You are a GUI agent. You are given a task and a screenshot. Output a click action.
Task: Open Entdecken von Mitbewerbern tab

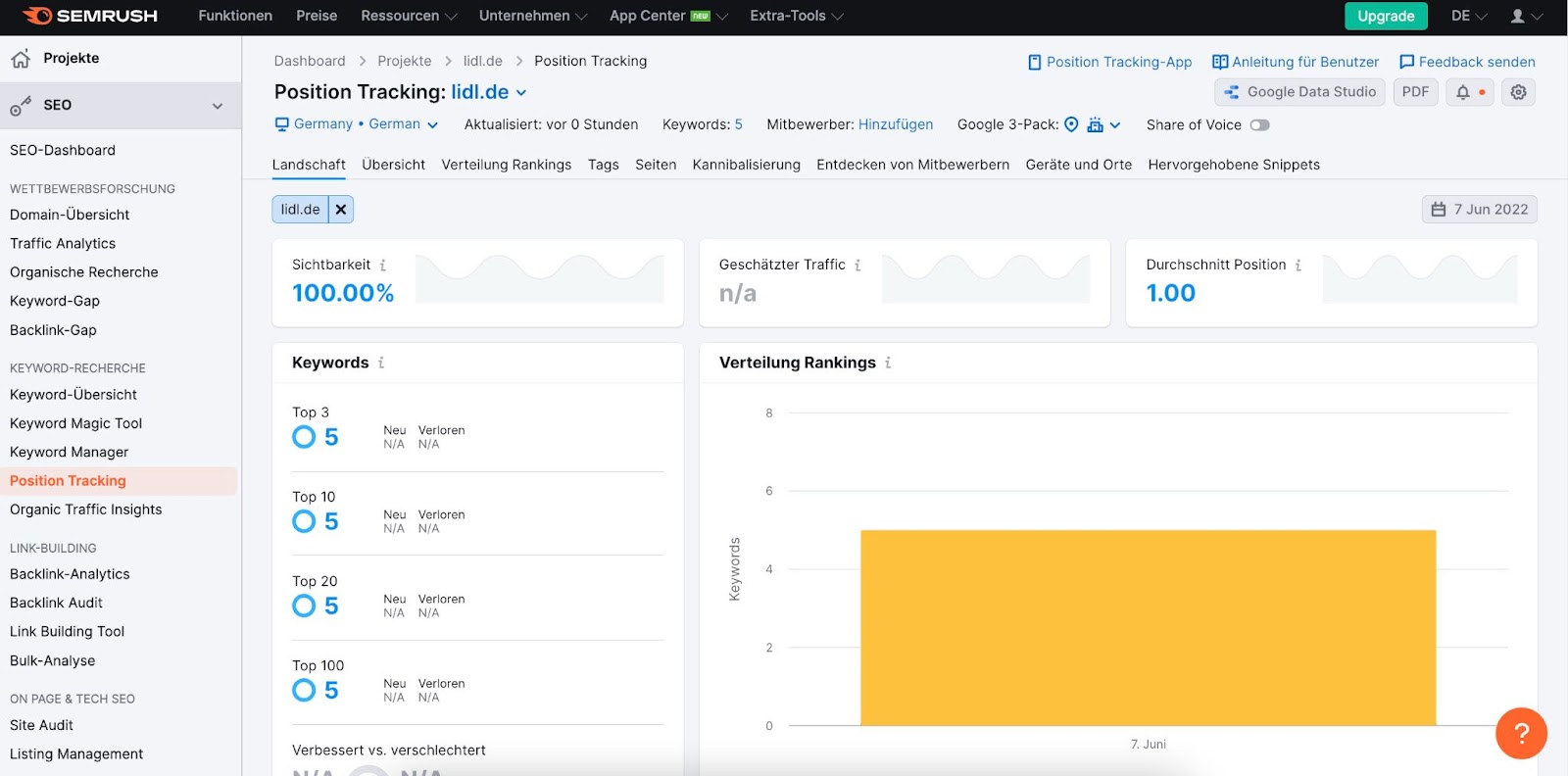pos(913,165)
